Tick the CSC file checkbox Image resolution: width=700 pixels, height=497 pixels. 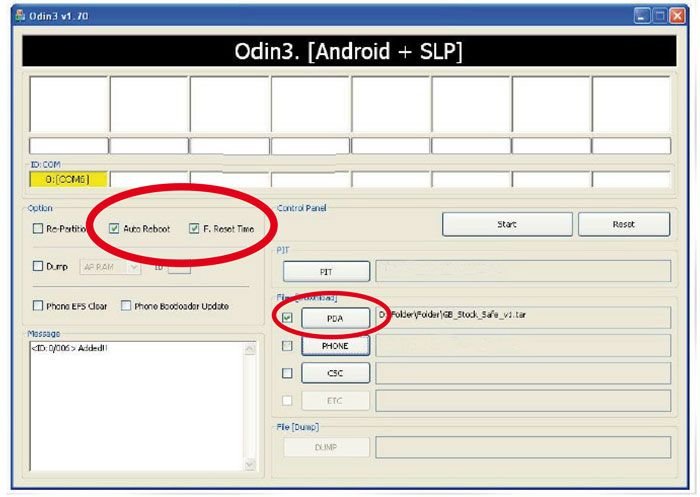tap(288, 373)
